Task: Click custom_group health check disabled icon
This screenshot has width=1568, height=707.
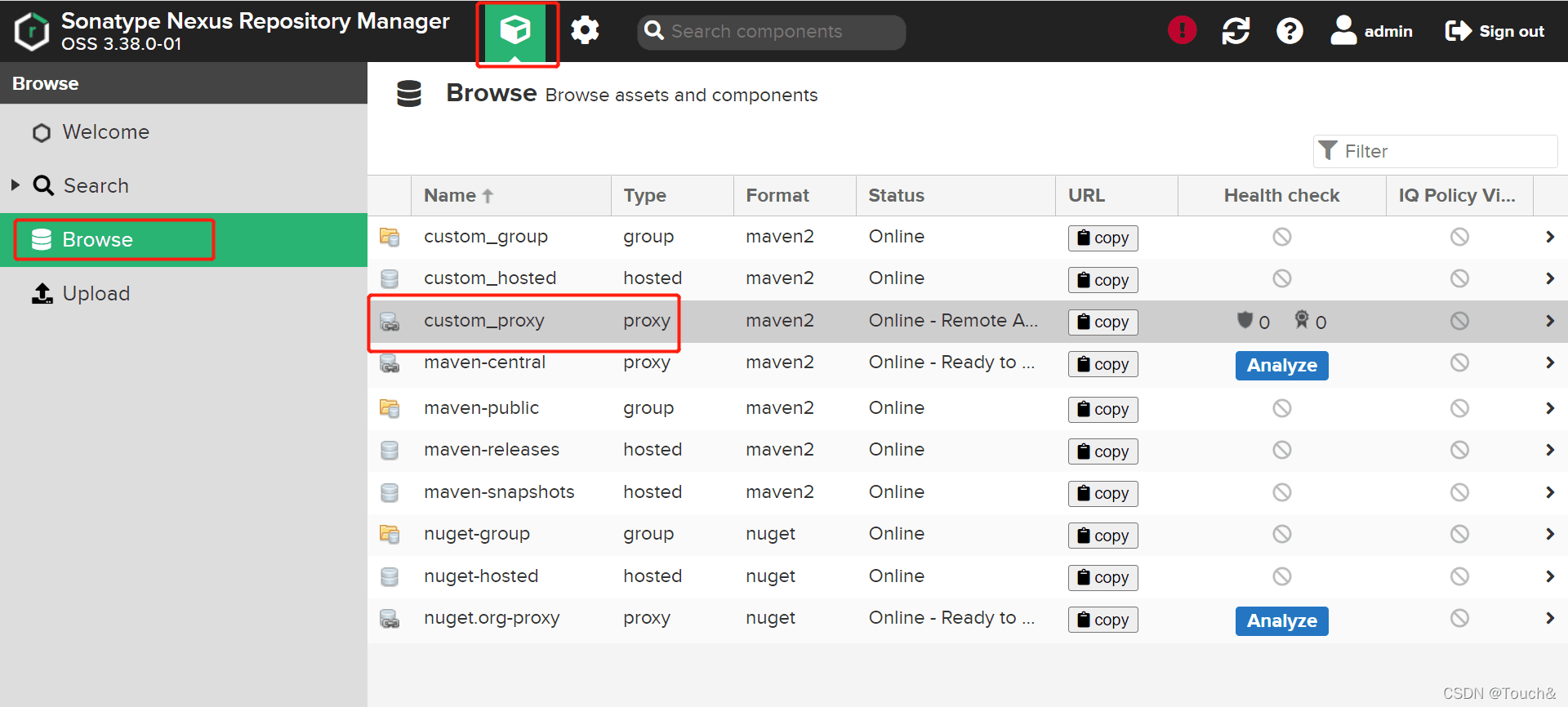Action: tap(1282, 237)
